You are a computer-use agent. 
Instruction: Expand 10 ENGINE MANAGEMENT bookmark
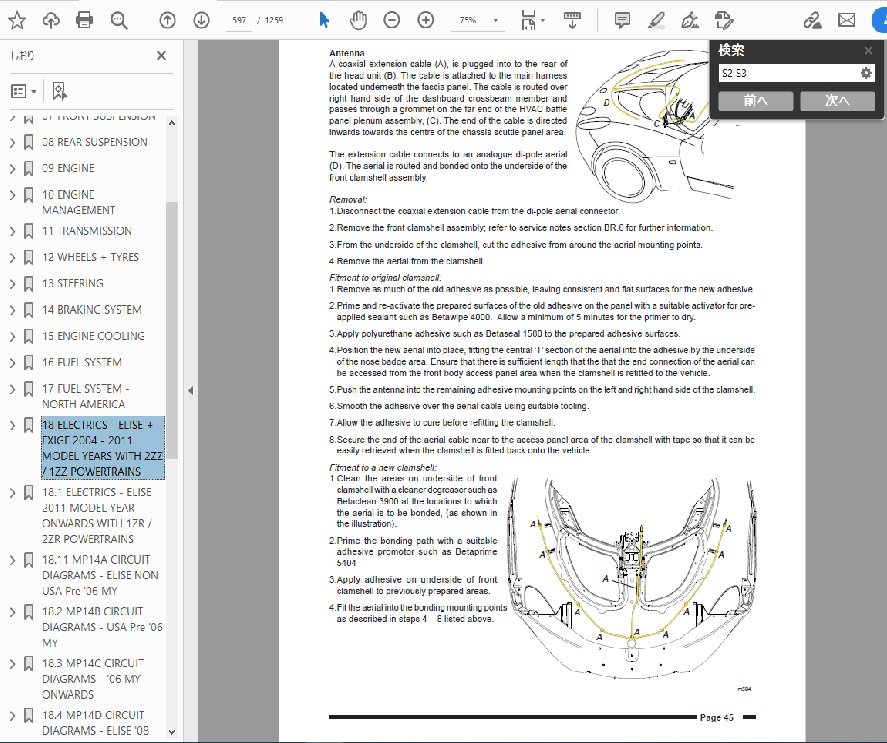point(12,195)
